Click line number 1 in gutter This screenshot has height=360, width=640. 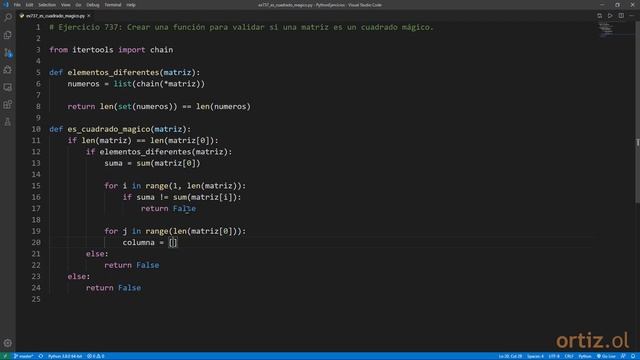[38, 27]
